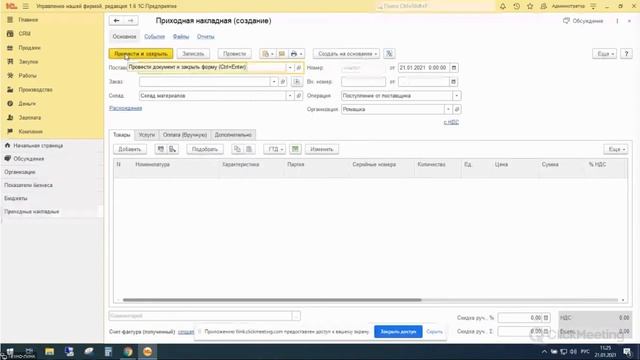The image size is (640, 360).
Task: Switch to the Услуги tab
Action: coord(147,135)
